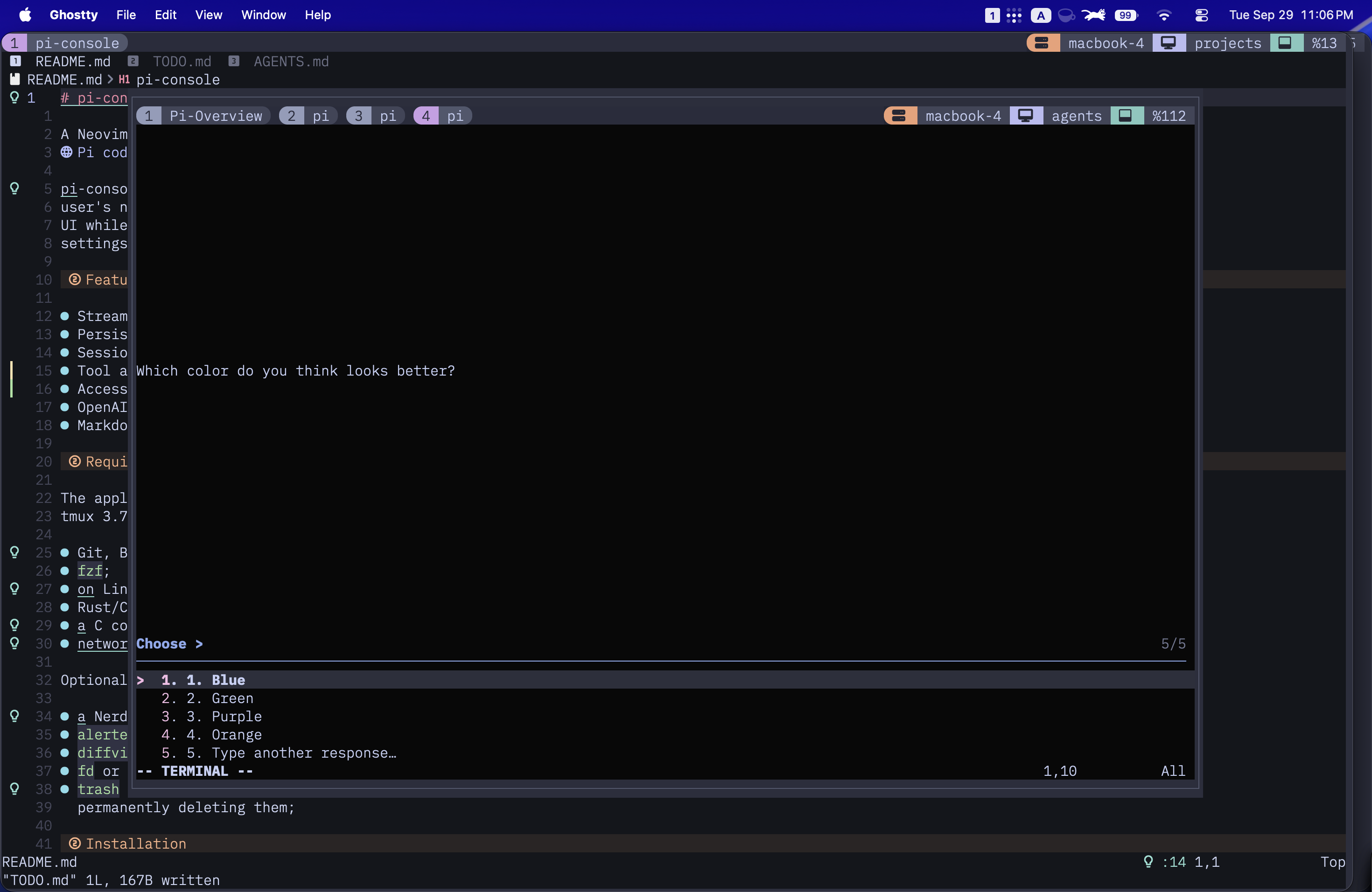Click the TERMINAL mode indicator

click(195, 771)
